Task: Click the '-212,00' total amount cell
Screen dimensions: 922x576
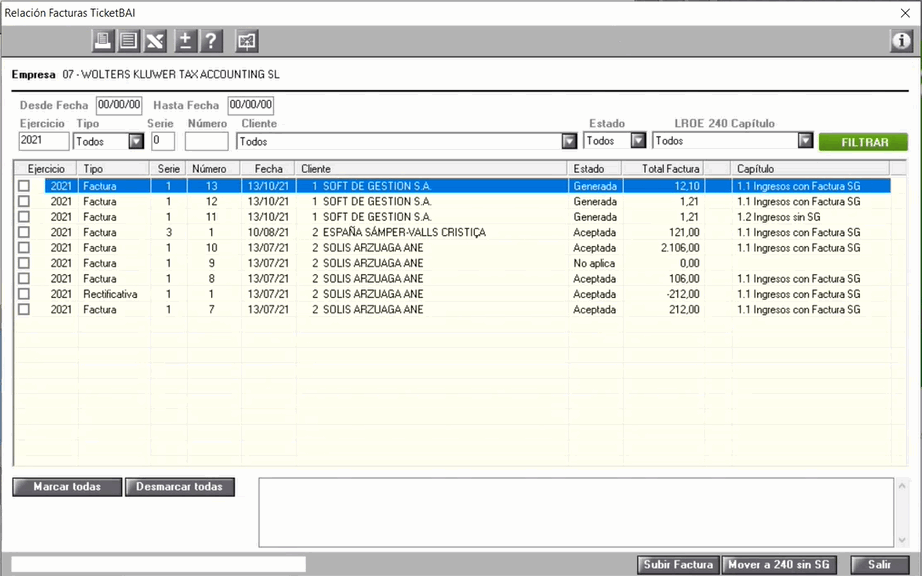Action: (683, 294)
